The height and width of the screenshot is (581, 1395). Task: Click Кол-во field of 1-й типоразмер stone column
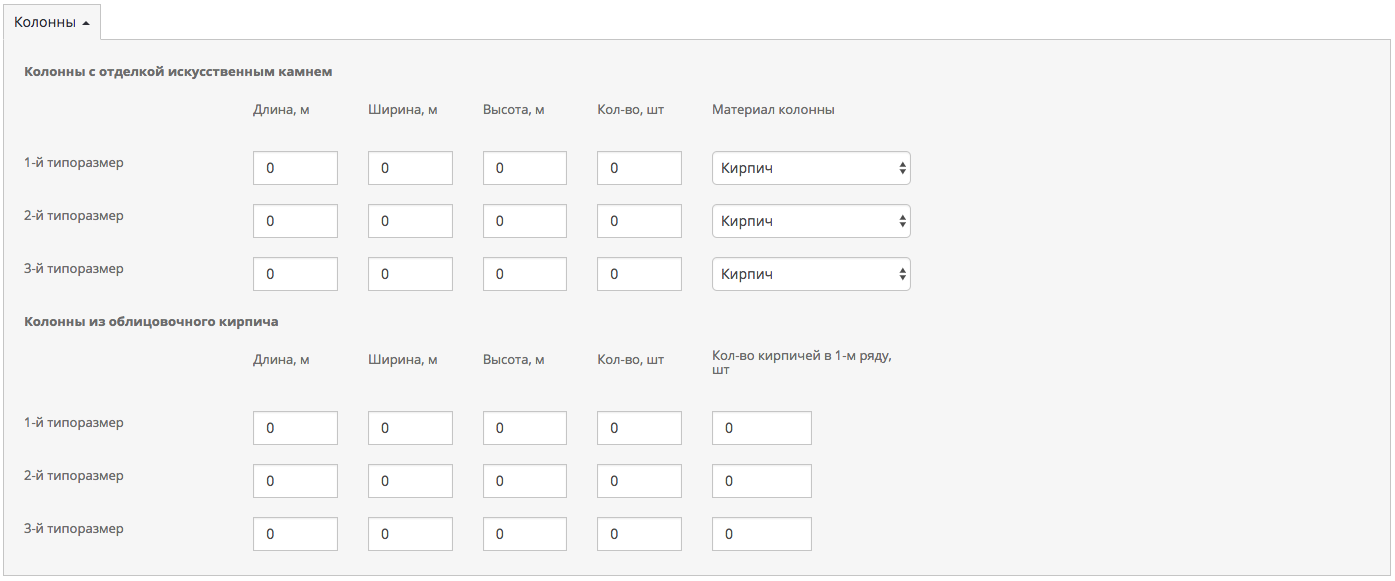coord(639,168)
